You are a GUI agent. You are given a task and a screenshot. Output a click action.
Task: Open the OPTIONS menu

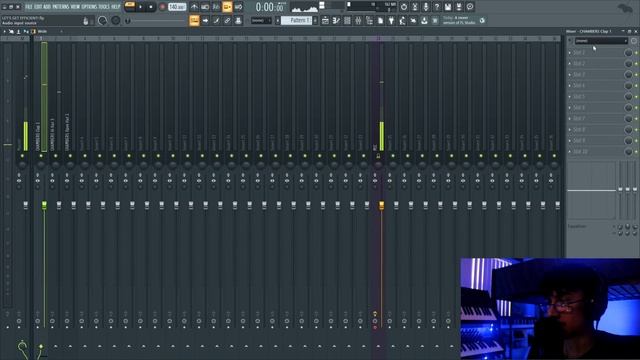click(89, 7)
